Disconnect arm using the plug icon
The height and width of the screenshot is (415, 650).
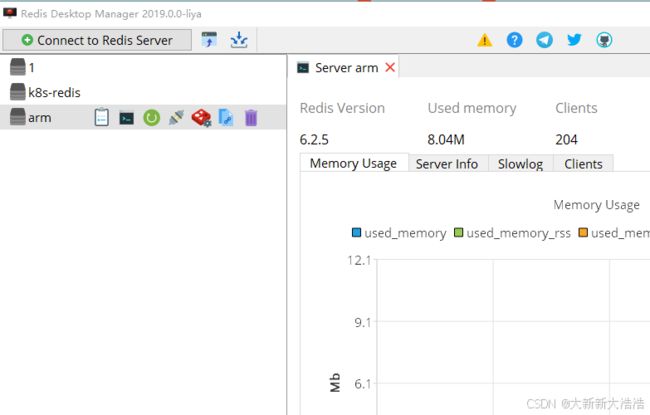(x=176, y=118)
